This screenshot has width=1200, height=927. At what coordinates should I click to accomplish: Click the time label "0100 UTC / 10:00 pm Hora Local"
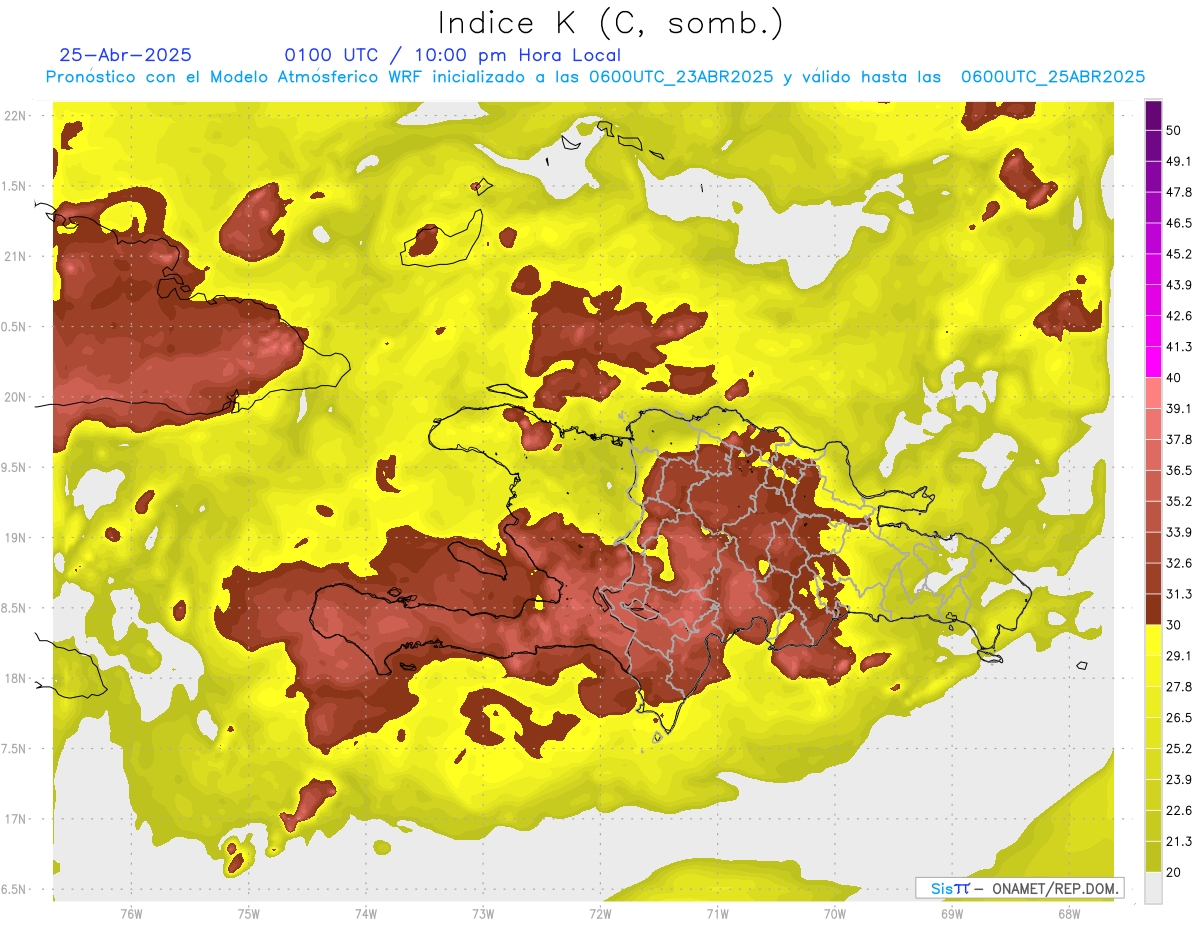(x=453, y=55)
